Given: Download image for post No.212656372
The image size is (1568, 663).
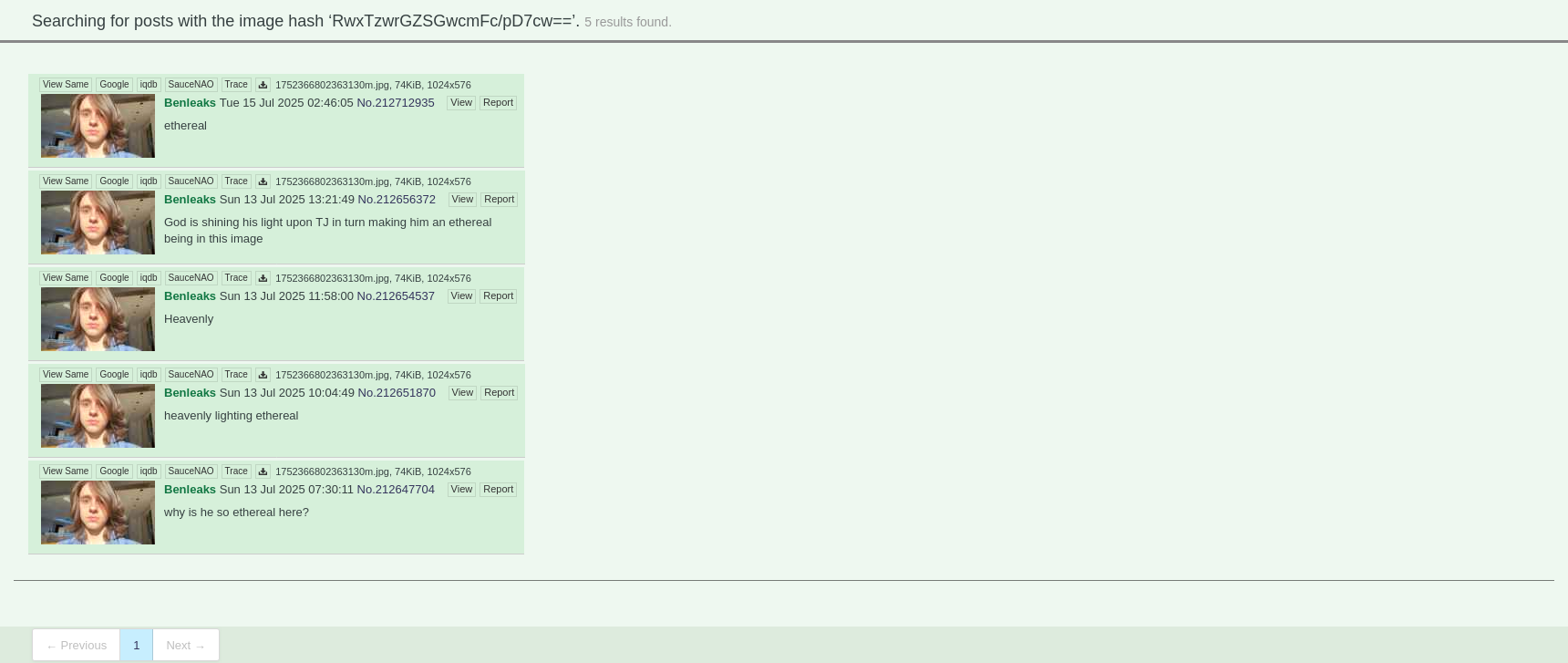Looking at the screenshot, I should click(263, 181).
